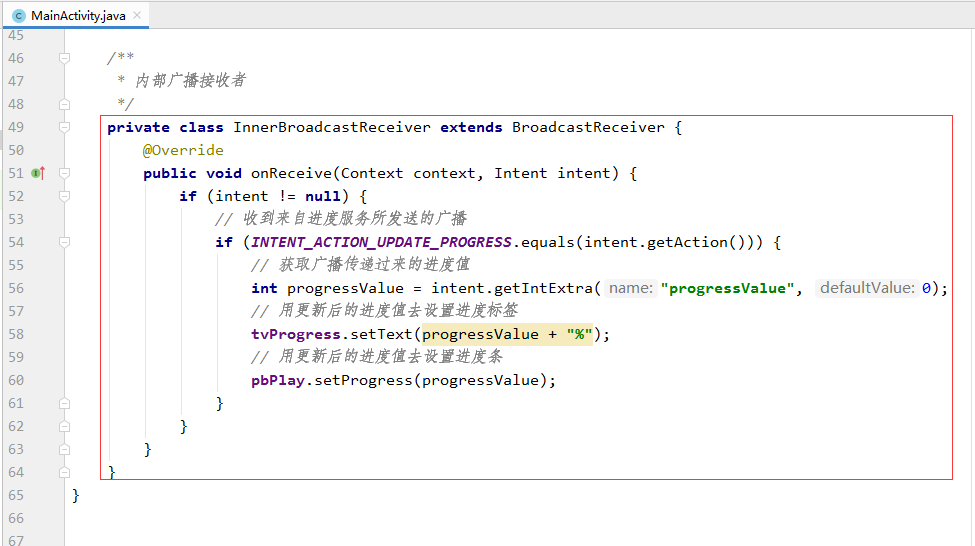Click the name: parameter hint
This screenshot has height=546, width=975.
click(631, 288)
